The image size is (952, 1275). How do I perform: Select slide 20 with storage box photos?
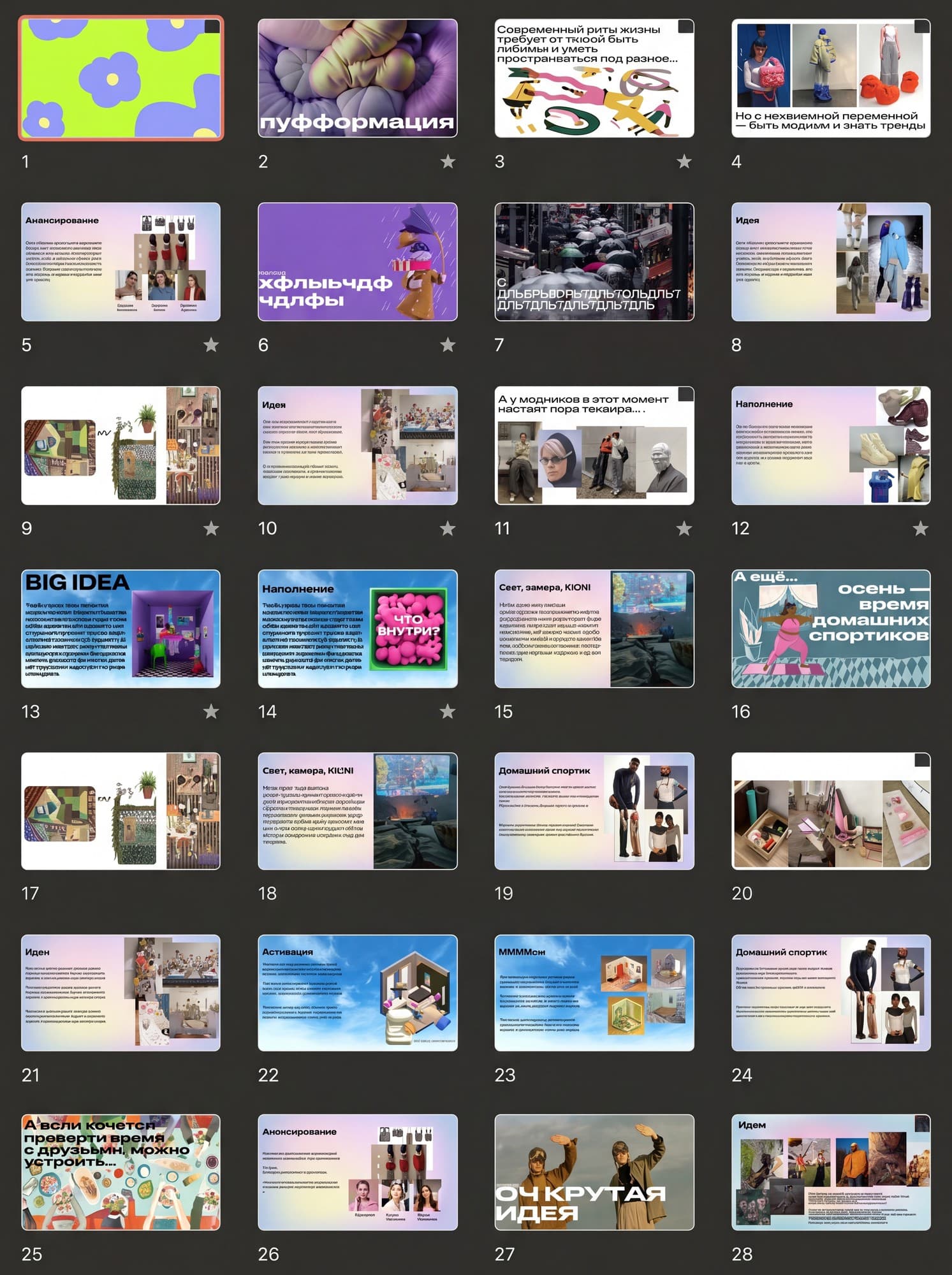point(831,811)
